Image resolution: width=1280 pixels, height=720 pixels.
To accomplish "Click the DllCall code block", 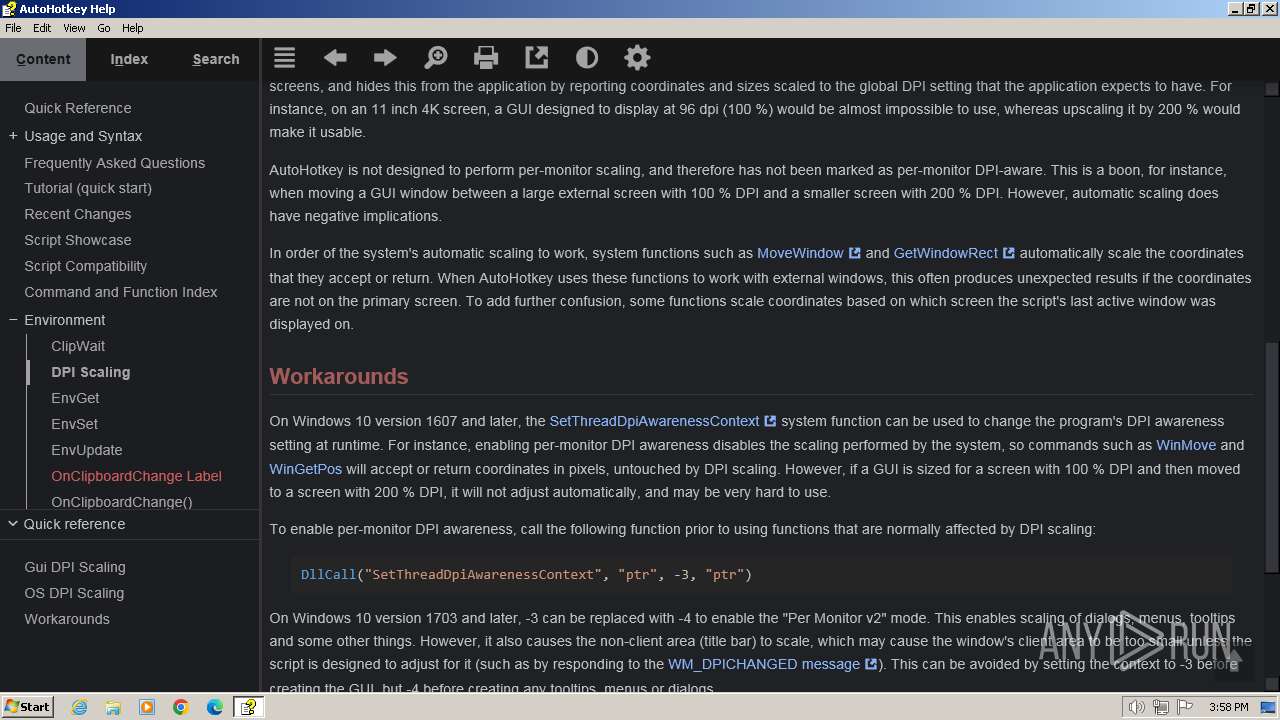I will 760,574.
